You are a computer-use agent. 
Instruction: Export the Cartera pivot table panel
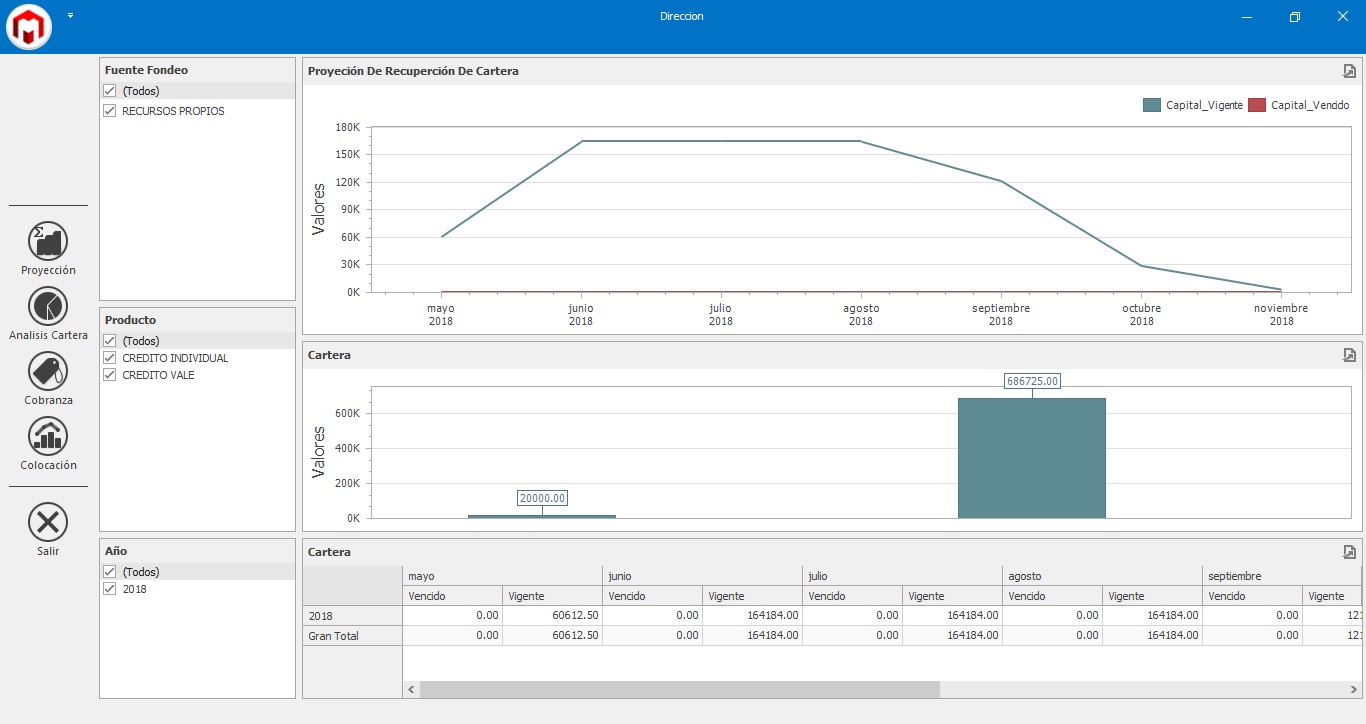(x=1349, y=552)
